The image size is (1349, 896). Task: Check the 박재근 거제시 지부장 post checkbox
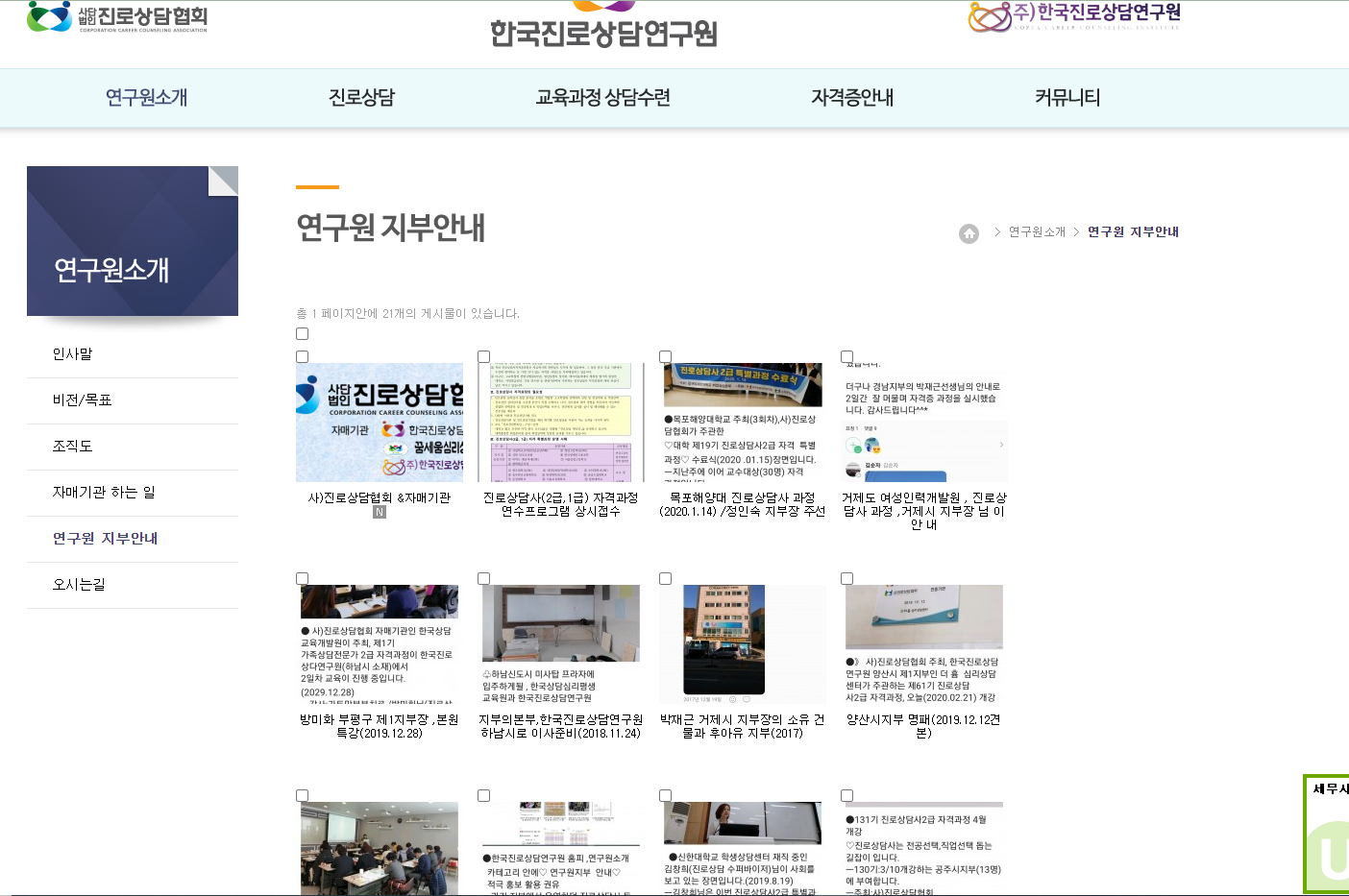point(665,579)
